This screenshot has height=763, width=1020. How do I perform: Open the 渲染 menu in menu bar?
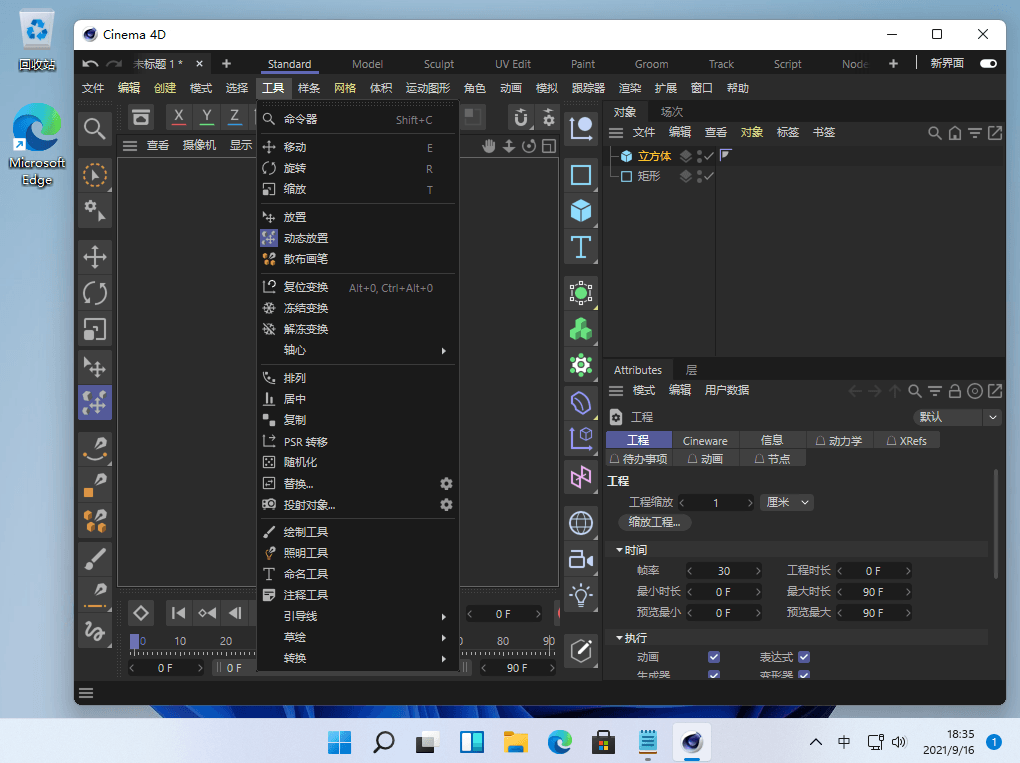pos(630,88)
